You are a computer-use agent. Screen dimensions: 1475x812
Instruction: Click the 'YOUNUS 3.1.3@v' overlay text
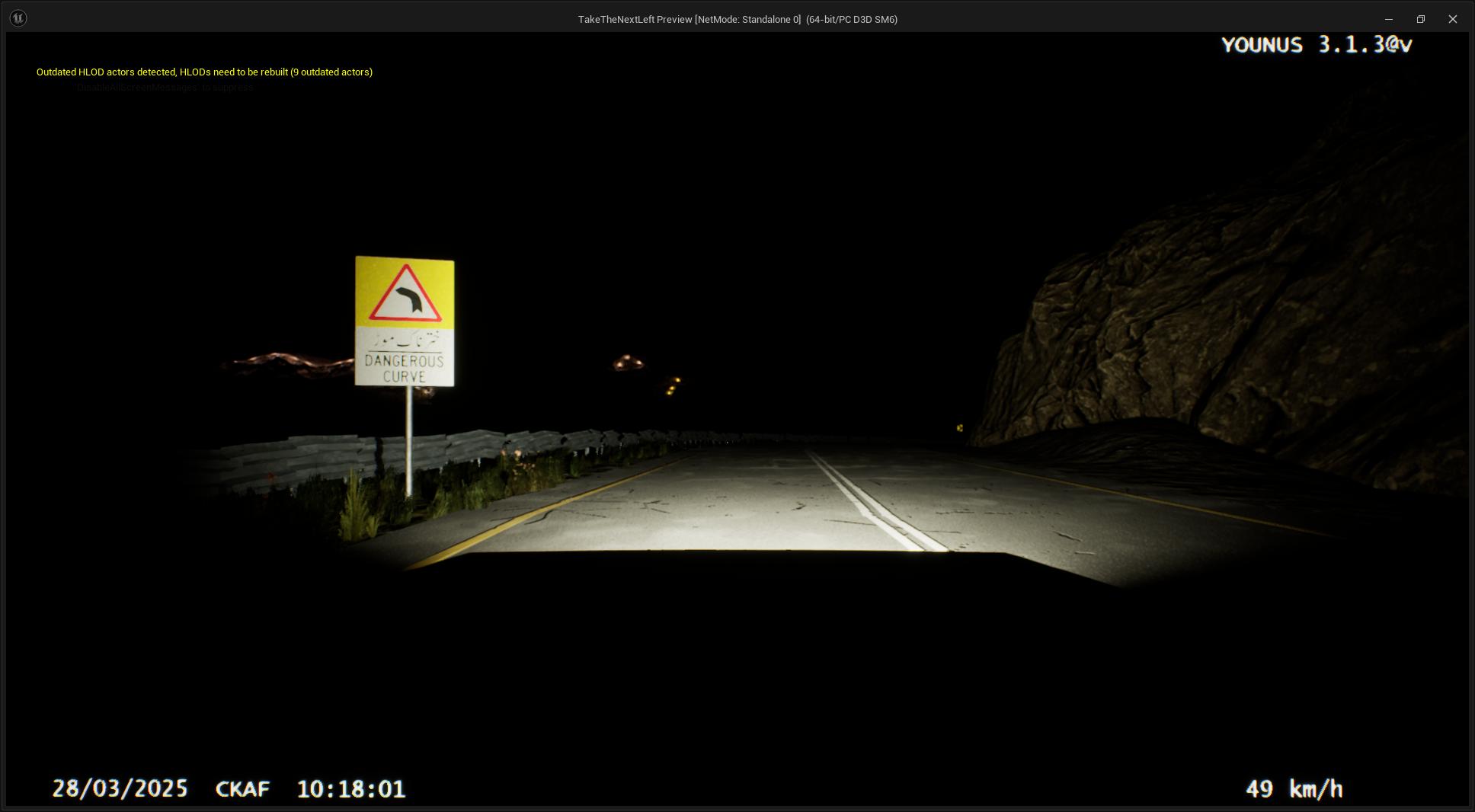click(1317, 45)
